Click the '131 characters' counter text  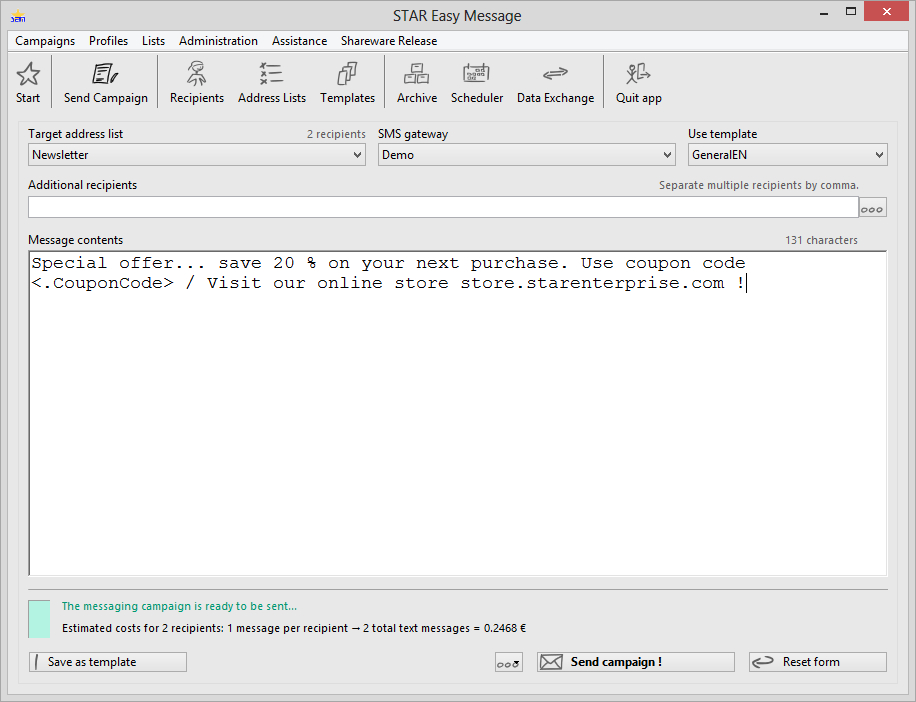(821, 240)
